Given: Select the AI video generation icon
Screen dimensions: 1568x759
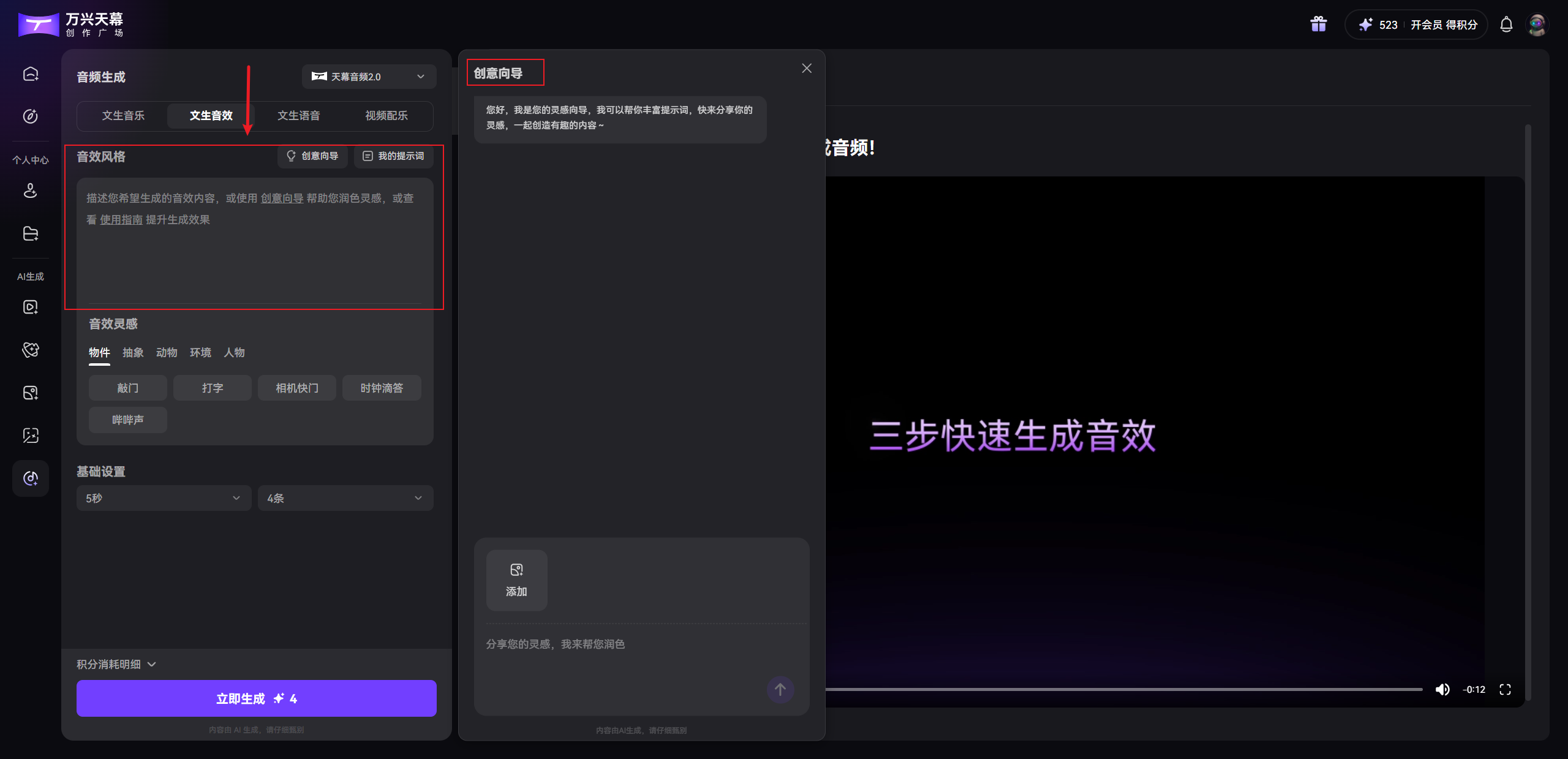Looking at the screenshot, I should (30, 307).
